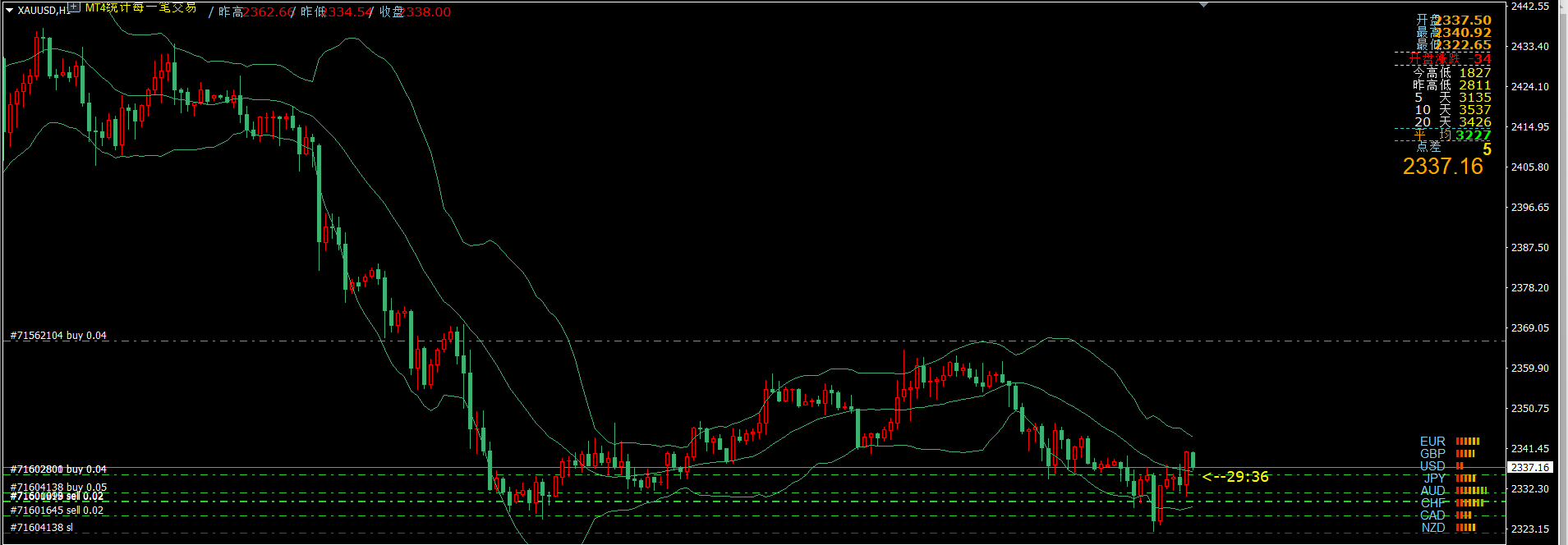
Task: Select the XAUUSD,H1 chart symbol label
Action: coord(43,11)
